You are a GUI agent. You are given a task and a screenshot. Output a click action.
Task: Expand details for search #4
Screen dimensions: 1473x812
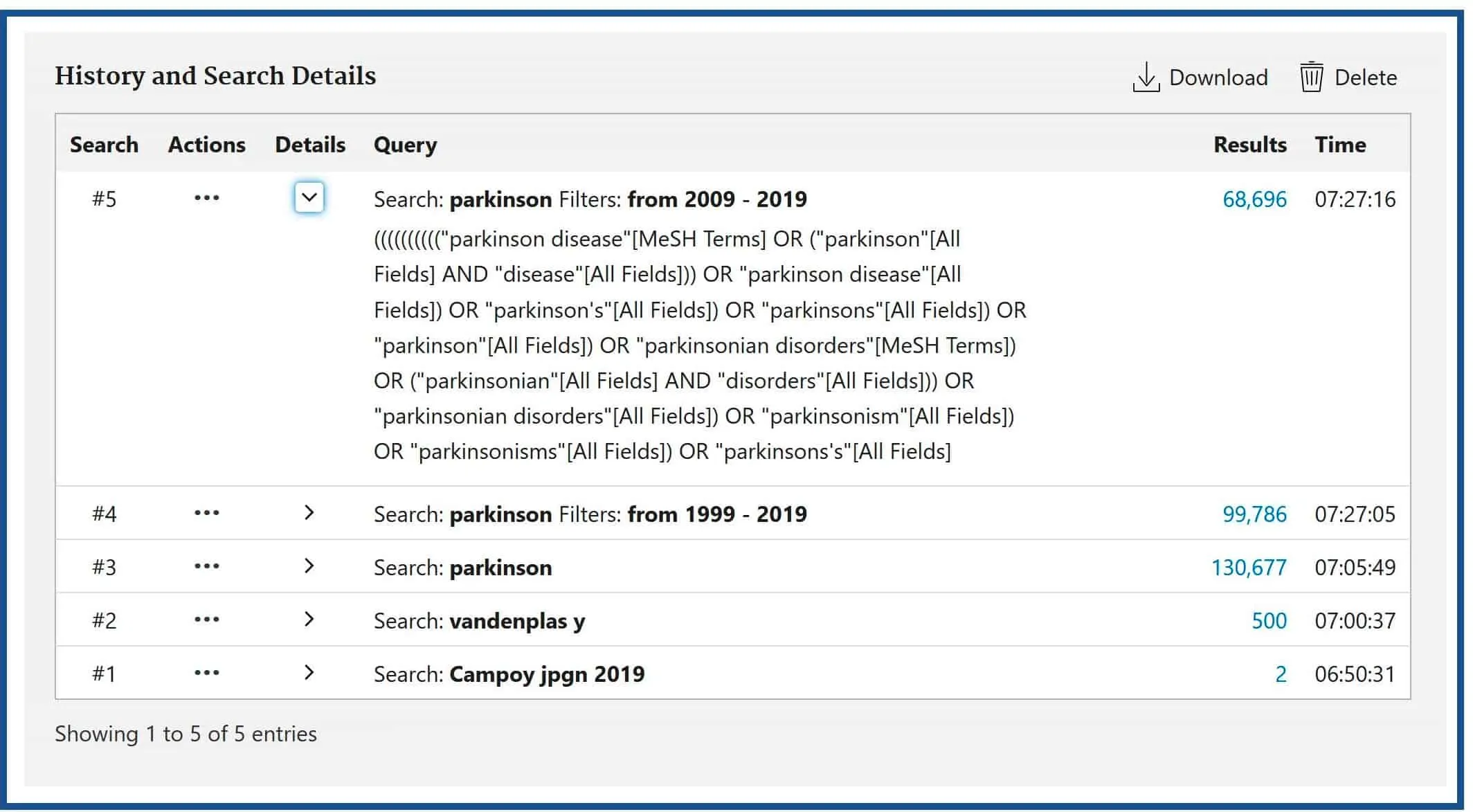(309, 513)
